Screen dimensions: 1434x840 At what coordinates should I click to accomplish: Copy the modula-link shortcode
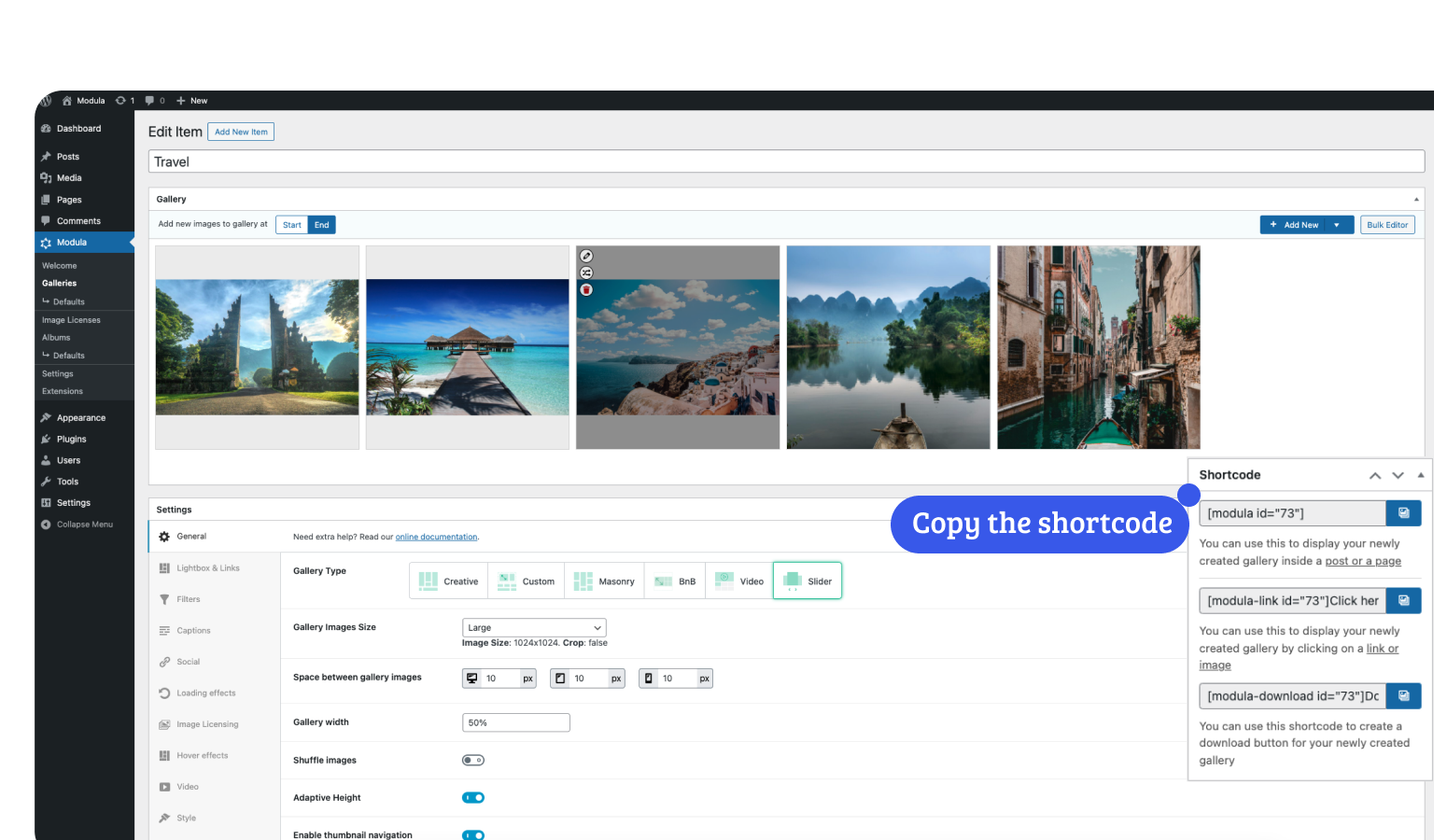1403,600
